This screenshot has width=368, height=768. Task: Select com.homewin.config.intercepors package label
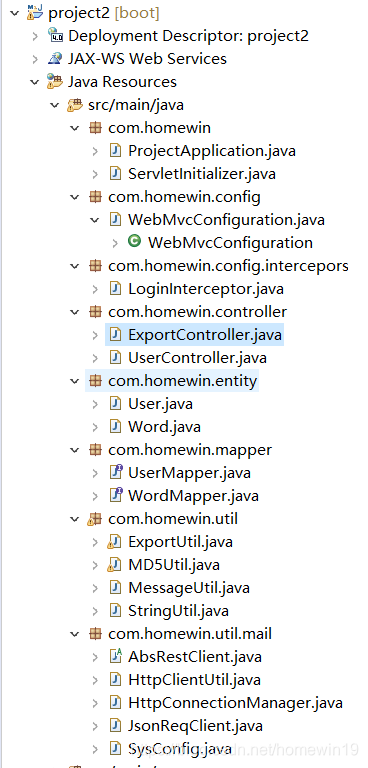pyautogui.click(x=228, y=266)
